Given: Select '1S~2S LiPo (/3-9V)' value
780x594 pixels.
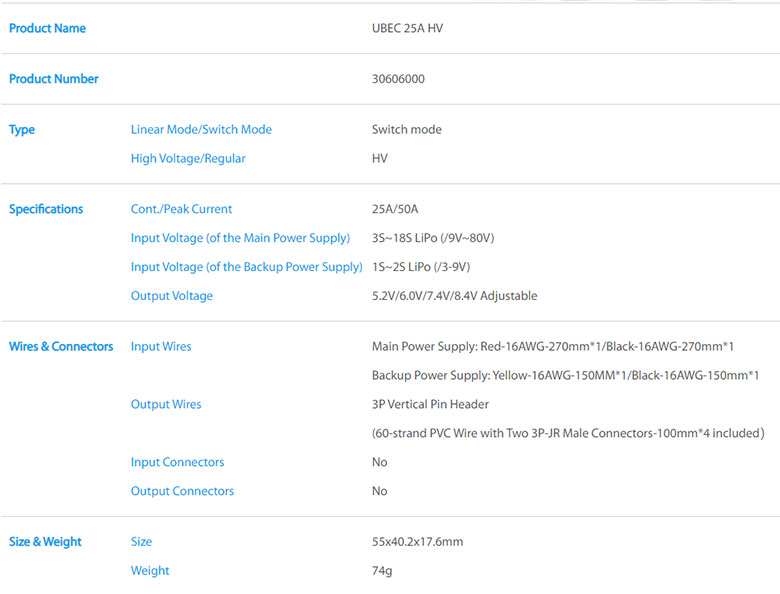Looking at the screenshot, I should 421,267.
